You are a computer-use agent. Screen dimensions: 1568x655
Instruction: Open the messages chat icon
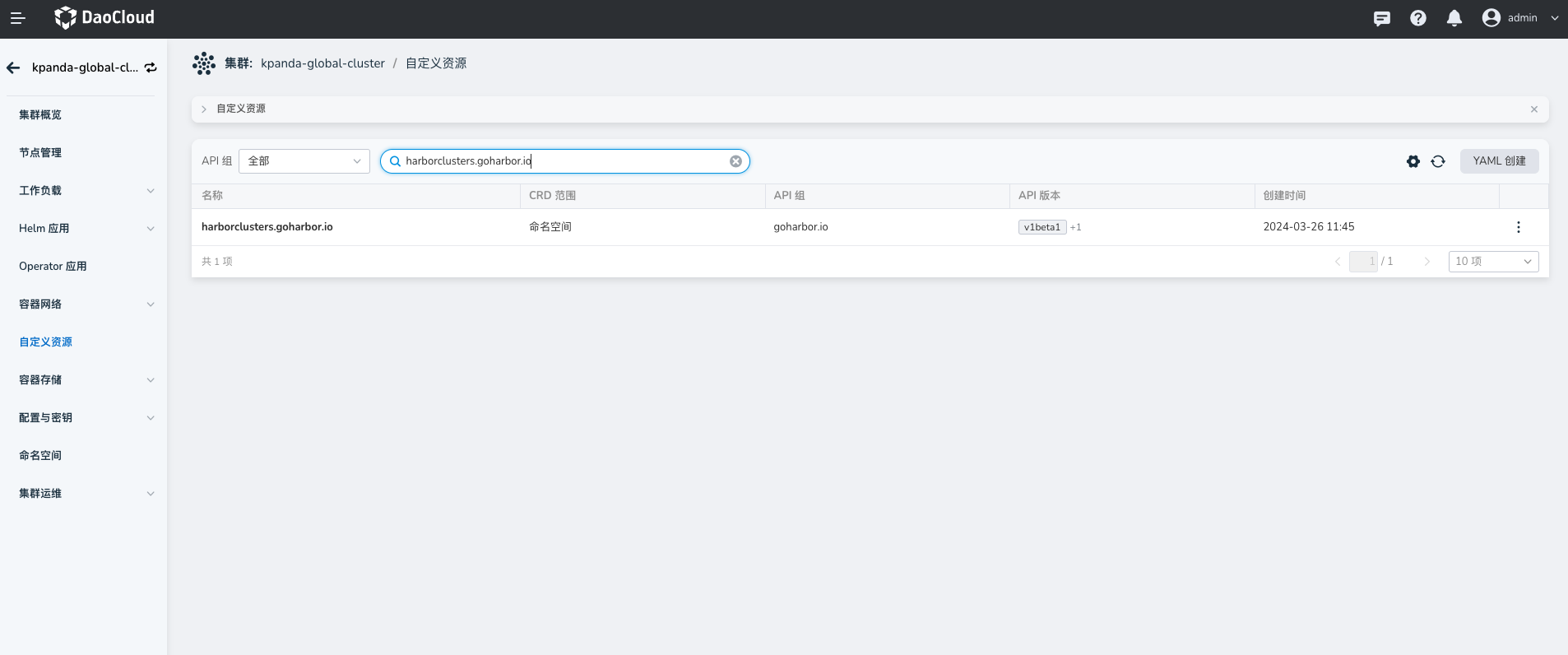1381,18
